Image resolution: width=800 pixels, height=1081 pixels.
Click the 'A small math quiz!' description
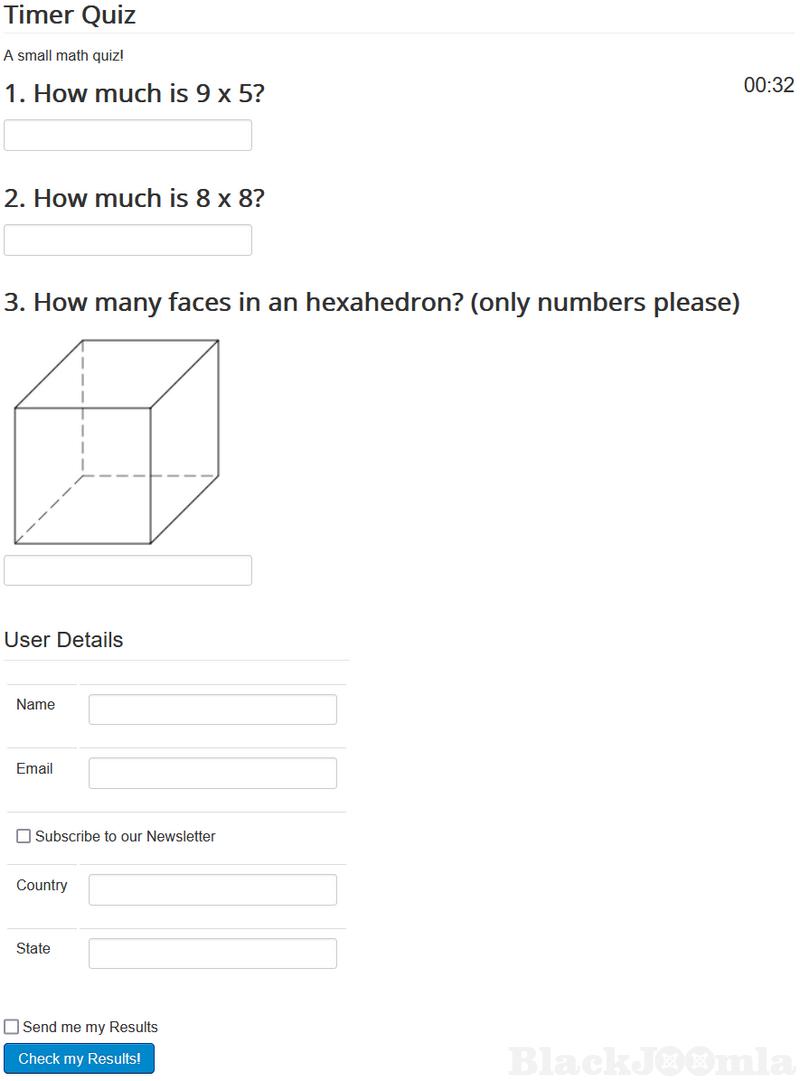coord(64,56)
